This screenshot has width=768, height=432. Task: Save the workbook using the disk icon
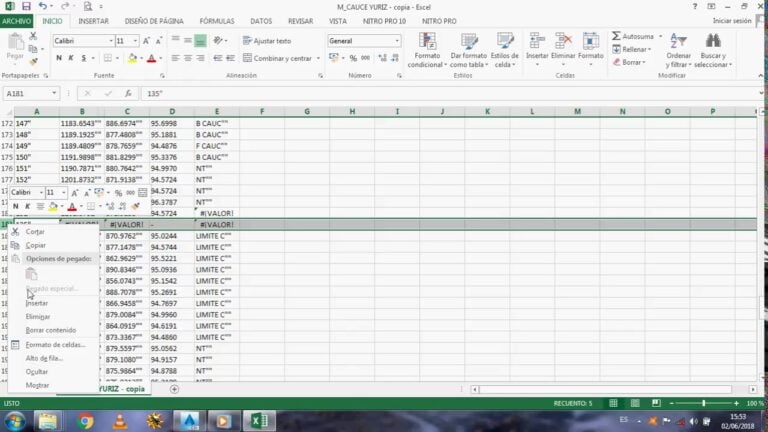tap(26, 6)
